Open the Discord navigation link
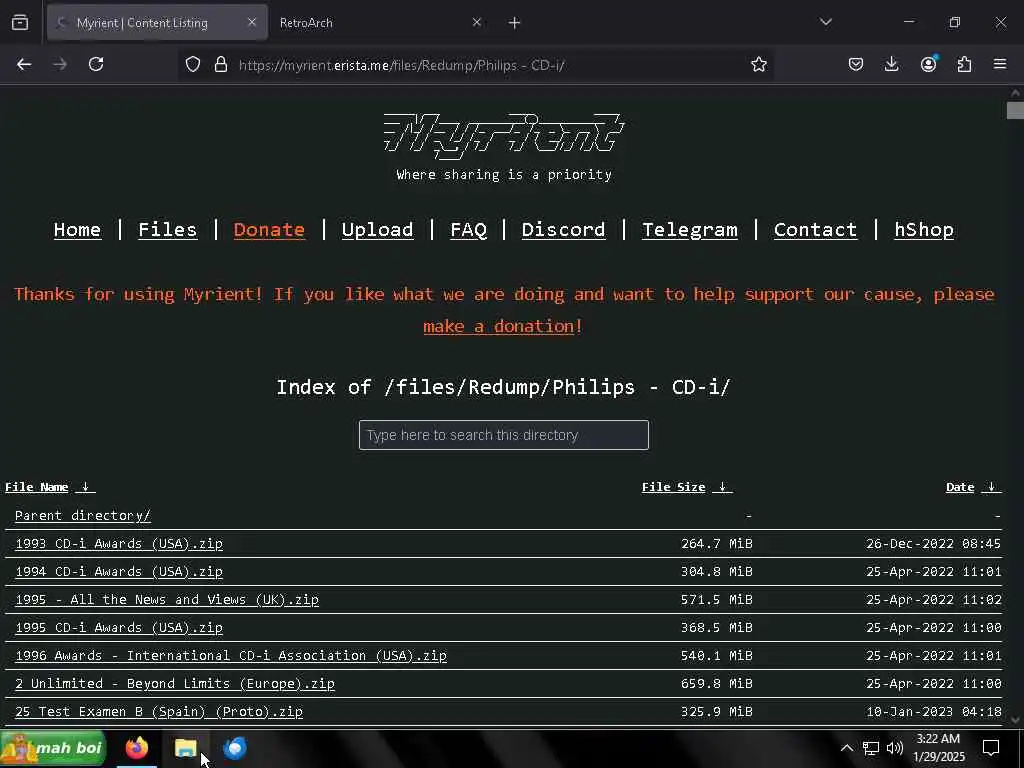The width and height of the screenshot is (1024, 768). 563,230
